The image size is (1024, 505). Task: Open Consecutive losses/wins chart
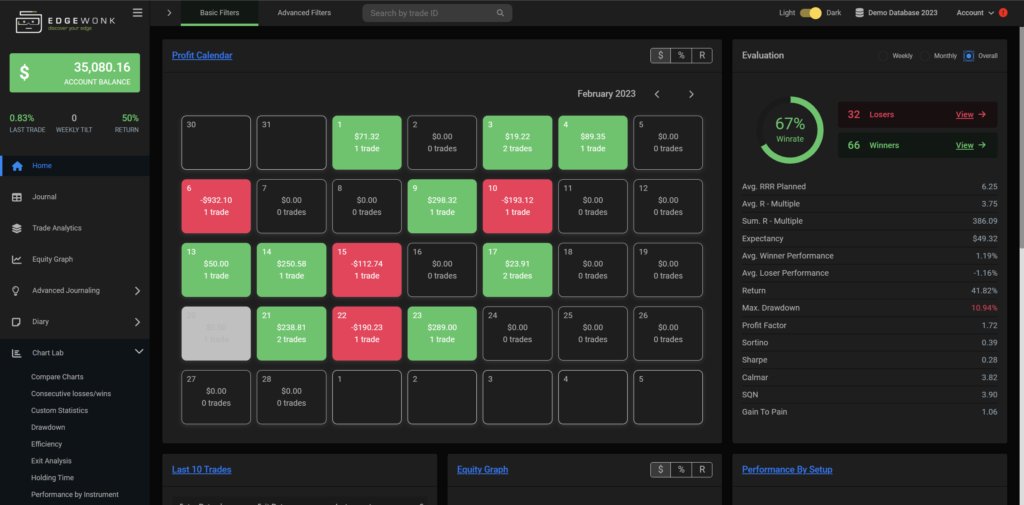pyautogui.click(x=71, y=394)
